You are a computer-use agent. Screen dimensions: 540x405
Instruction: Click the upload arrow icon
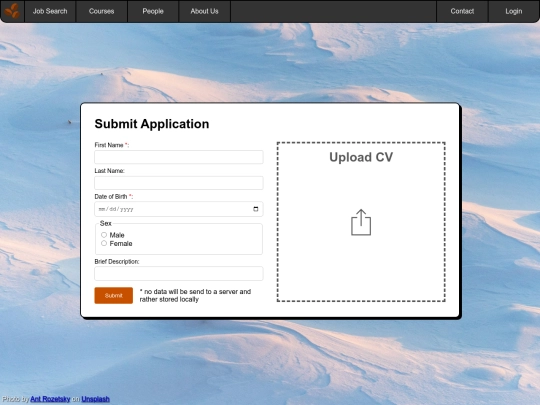[x=361, y=222]
